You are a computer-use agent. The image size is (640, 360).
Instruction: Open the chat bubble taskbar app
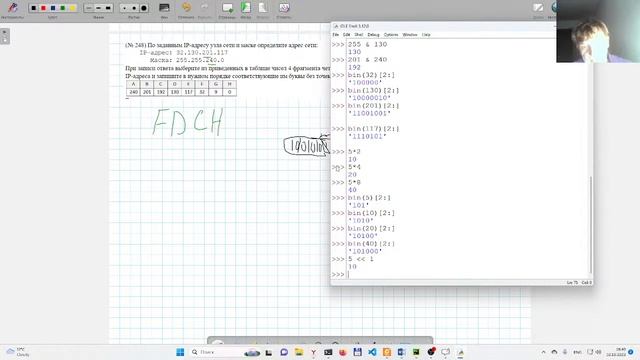284,352
